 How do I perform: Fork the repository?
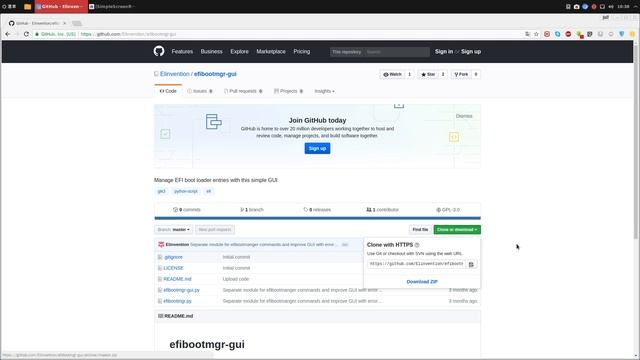click(462, 74)
